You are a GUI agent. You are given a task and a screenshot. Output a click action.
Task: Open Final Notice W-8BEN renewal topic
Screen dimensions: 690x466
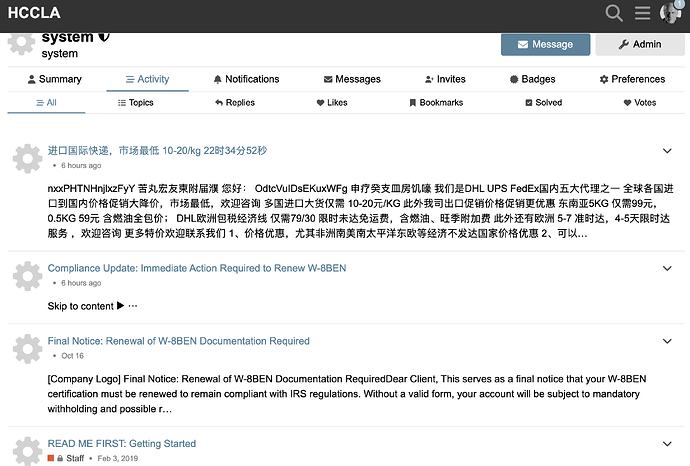pyautogui.click(x=178, y=341)
